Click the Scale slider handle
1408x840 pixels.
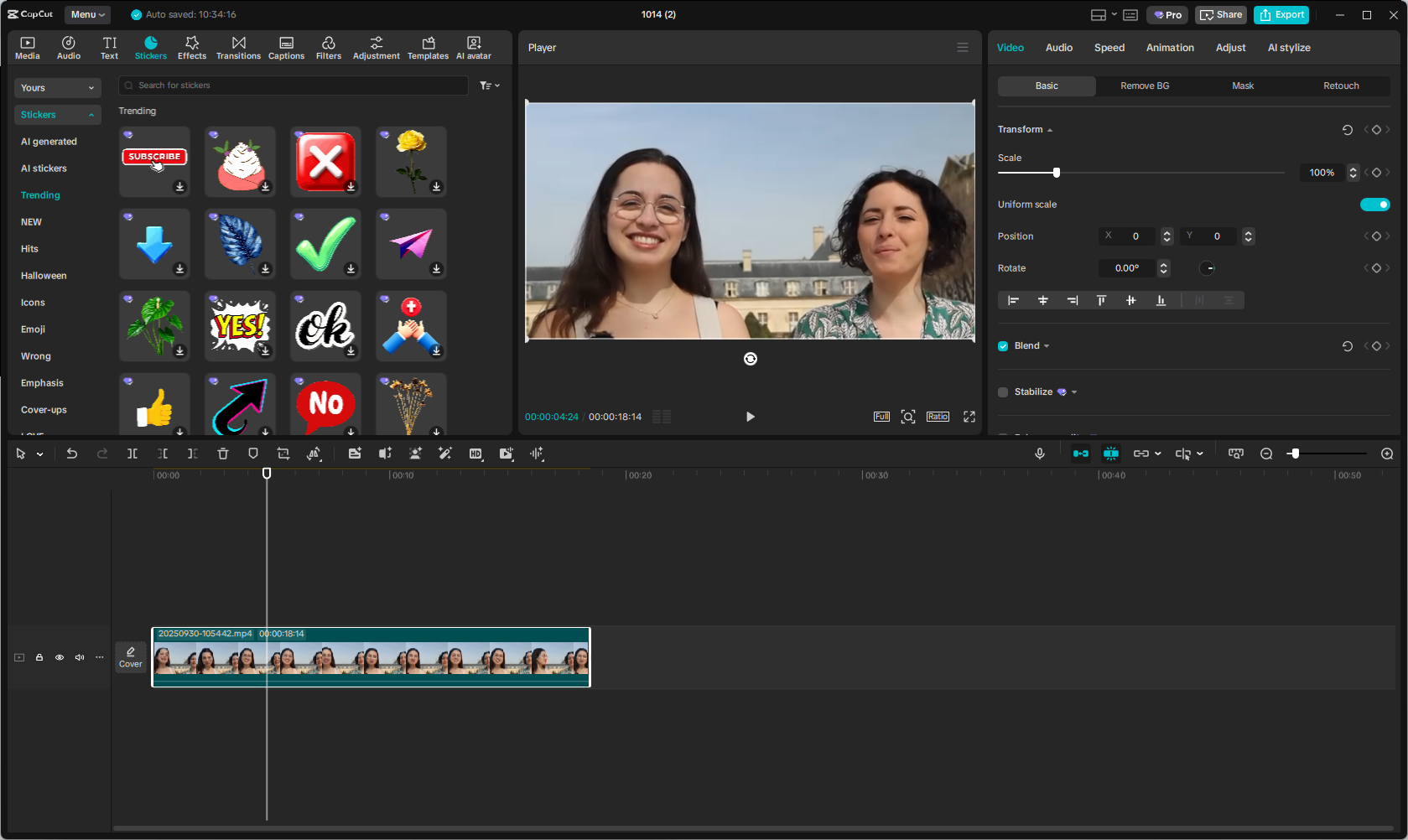pyautogui.click(x=1057, y=173)
